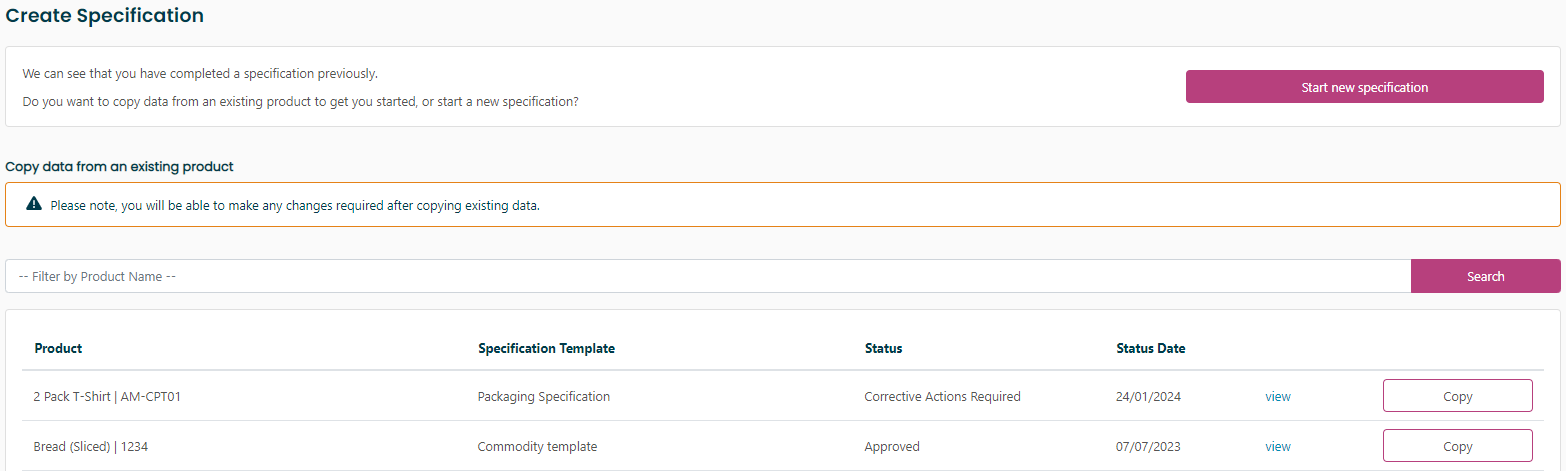Click the Approved status text
The image size is (1566, 471).
click(892, 446)
